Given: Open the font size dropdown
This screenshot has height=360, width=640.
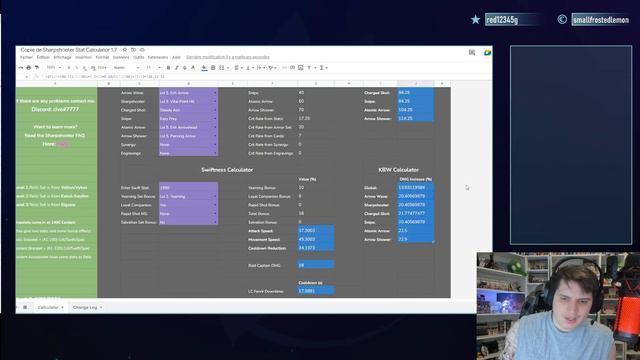Looking at the screenshot, I should coord(153,68).
